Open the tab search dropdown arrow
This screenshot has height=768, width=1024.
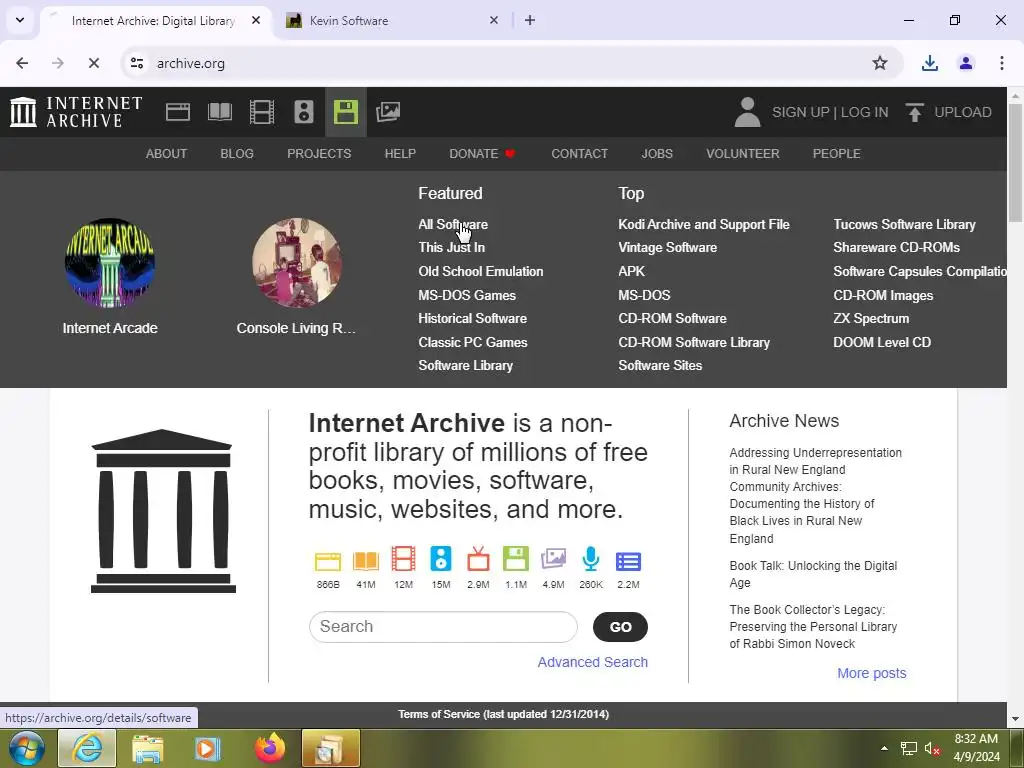coord(20,20)
